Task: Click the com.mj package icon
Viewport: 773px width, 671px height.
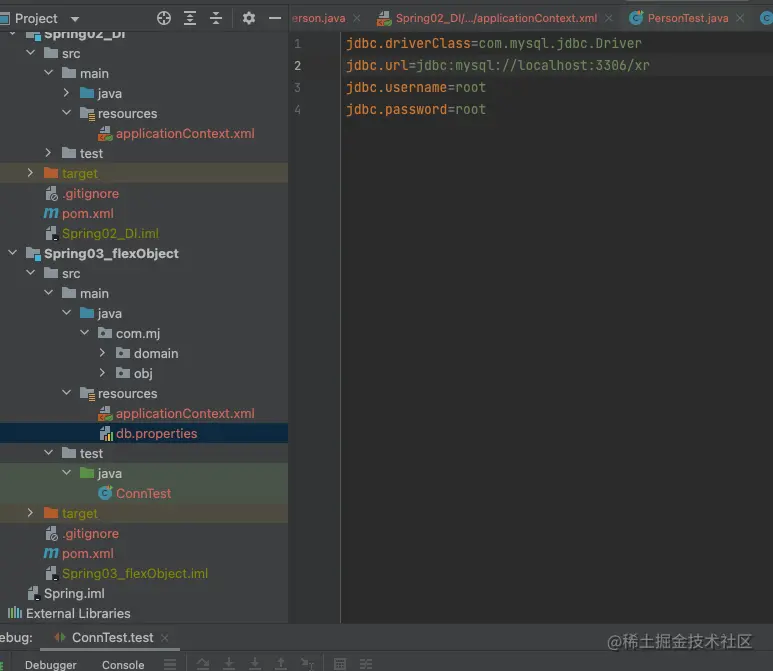Action: [105, 333]
